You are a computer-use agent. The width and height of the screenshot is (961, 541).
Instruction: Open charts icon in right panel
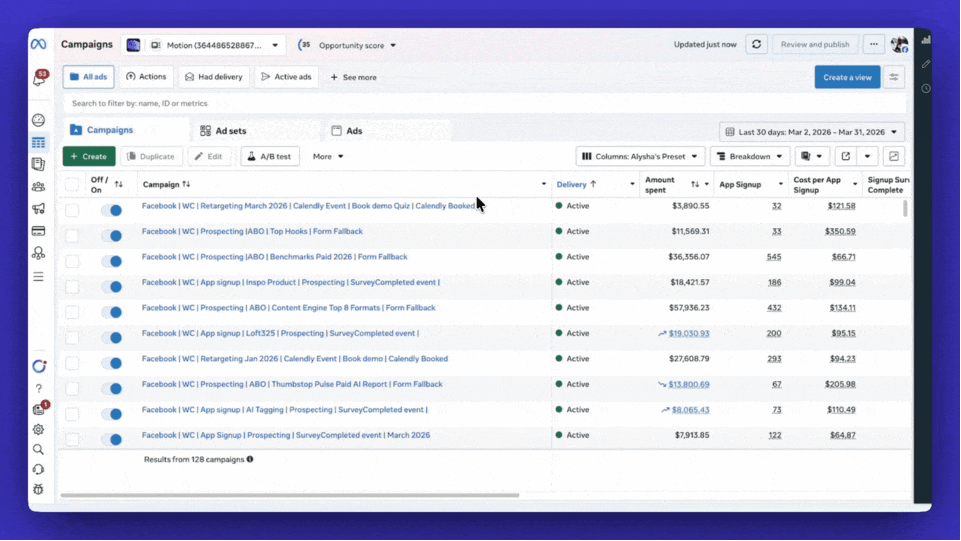point(926,40)
